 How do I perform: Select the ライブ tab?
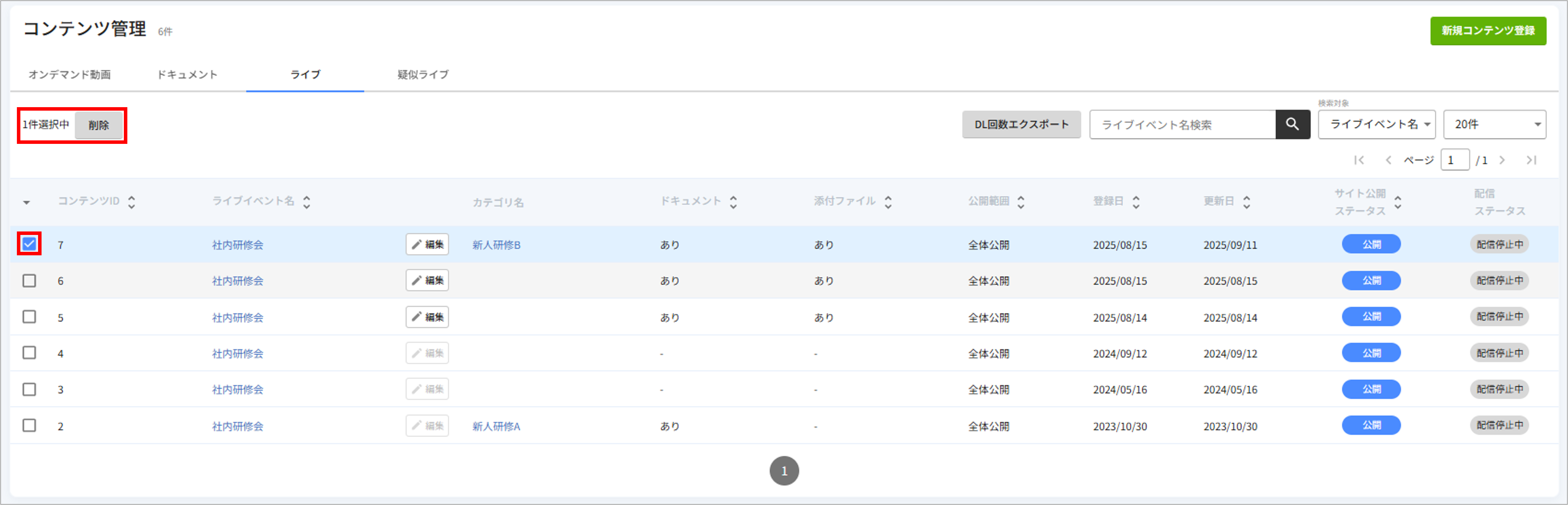305,75
